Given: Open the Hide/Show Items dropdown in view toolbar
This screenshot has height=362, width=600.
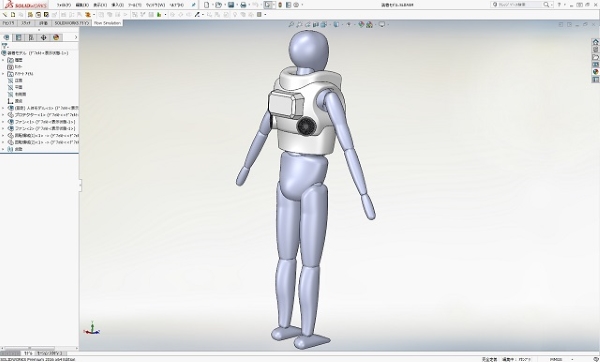Looking at the screenshot, I should pos(349,24).
